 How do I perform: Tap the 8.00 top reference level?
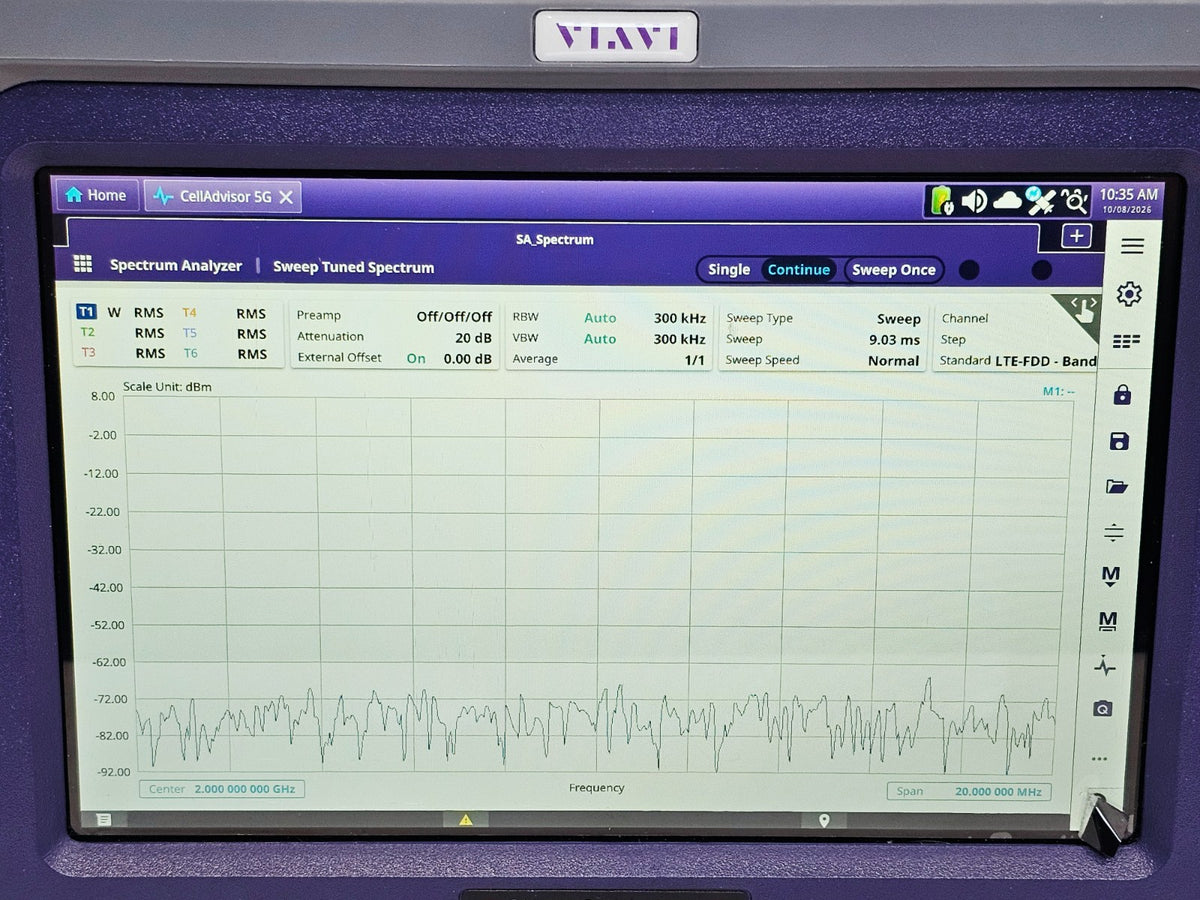click(x=103, y=396)
